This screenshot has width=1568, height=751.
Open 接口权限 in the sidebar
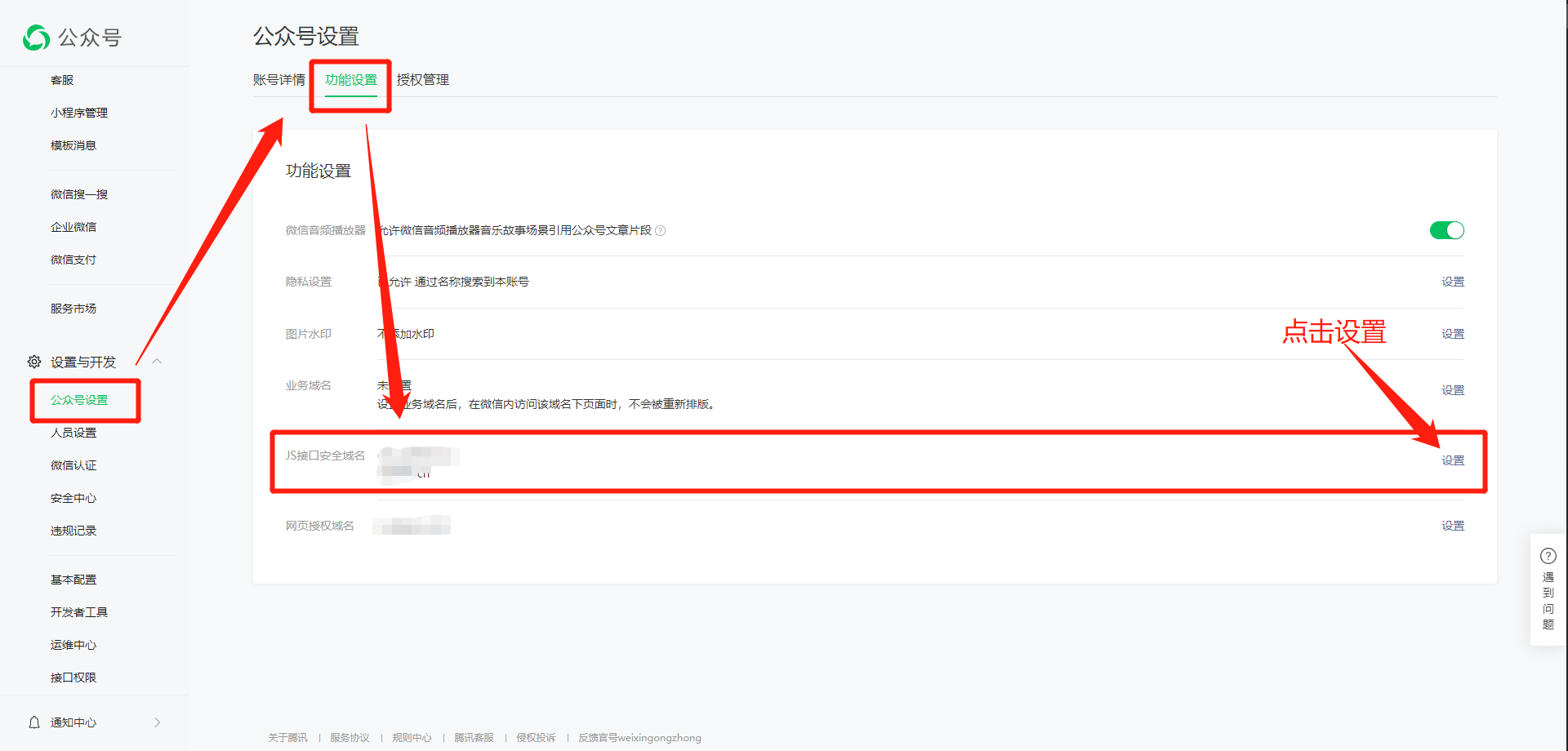pos(73,678)
